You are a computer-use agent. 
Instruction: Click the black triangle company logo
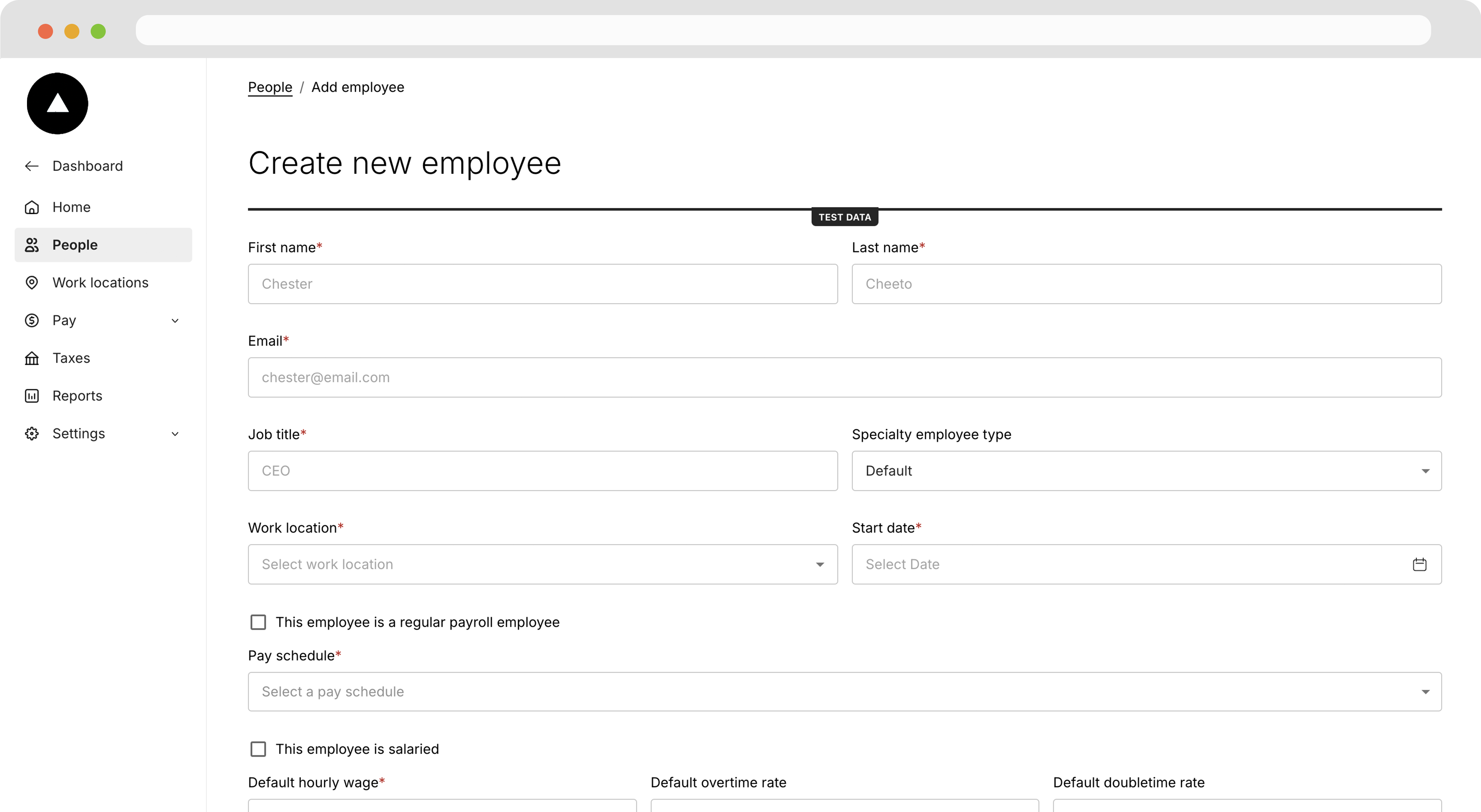coord(57,103)
